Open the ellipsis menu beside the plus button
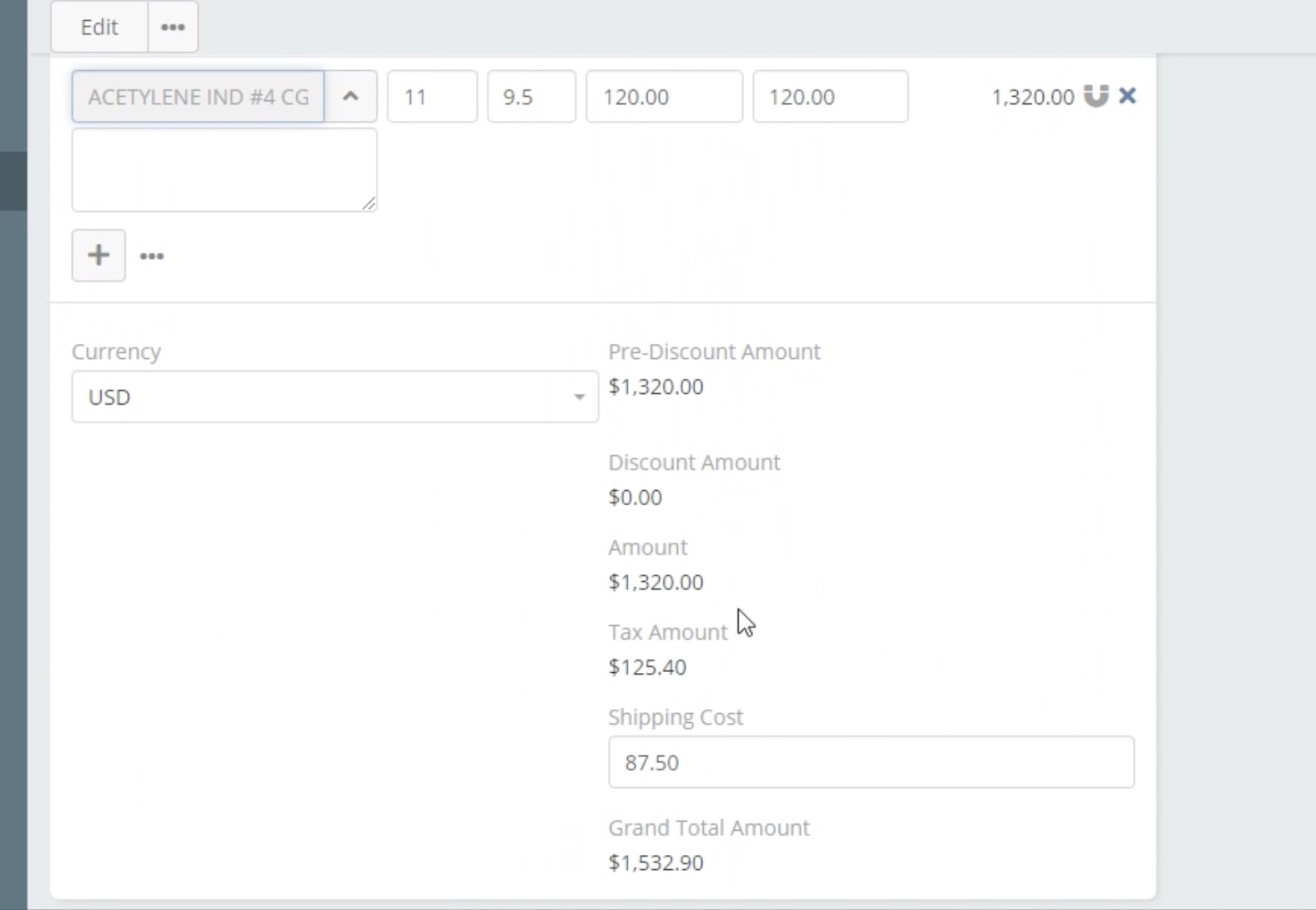 [x=152, y=256]
